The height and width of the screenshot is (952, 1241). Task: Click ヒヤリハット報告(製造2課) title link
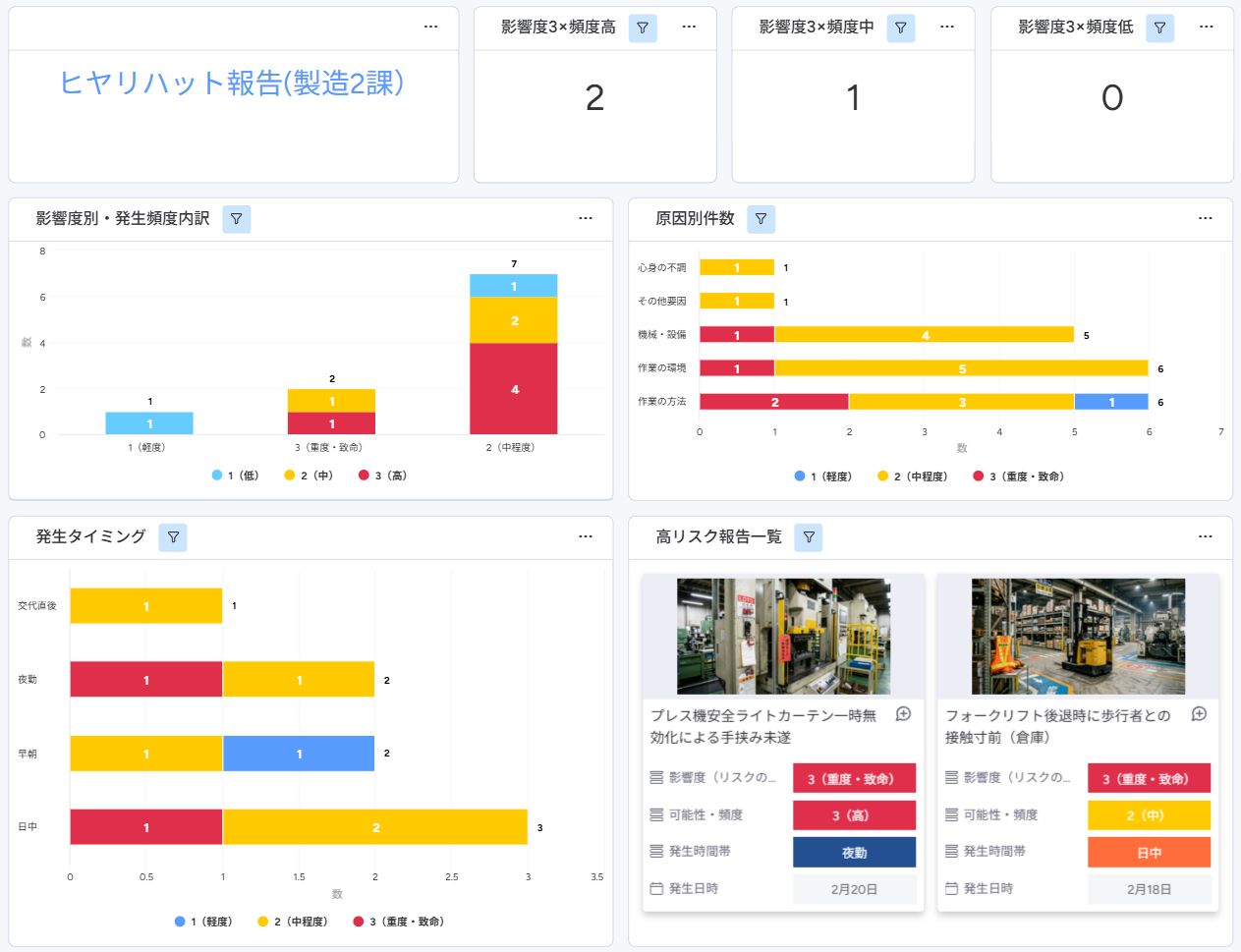coord(232,84)
